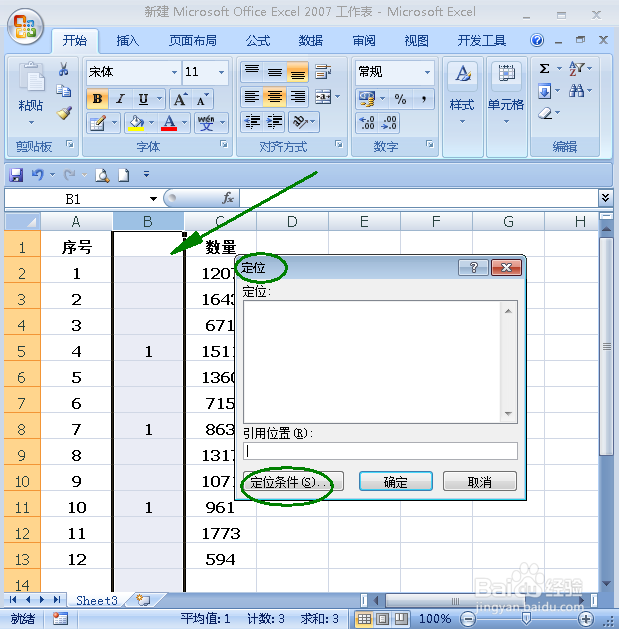This screenshot has height=629, width=619.
Task: Switch to the 页面布局 tab
Action: click(193, 41)
